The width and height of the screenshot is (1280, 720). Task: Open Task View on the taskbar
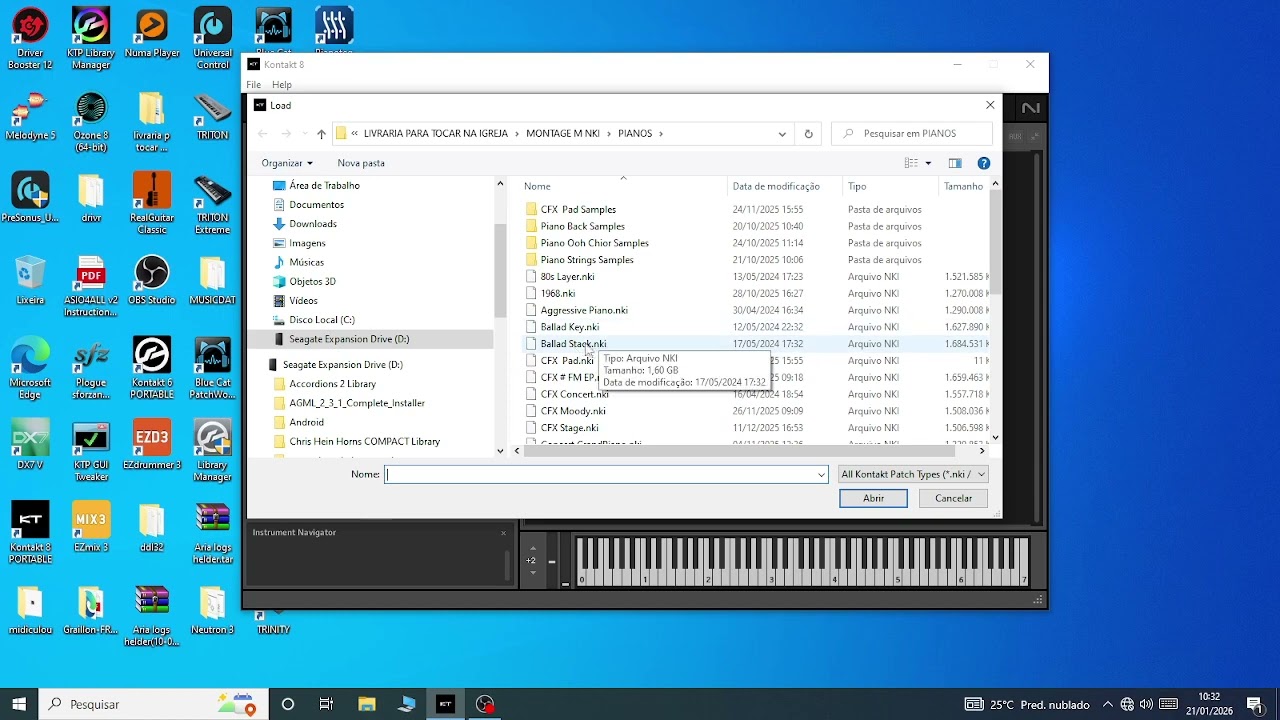click(326, 704)
